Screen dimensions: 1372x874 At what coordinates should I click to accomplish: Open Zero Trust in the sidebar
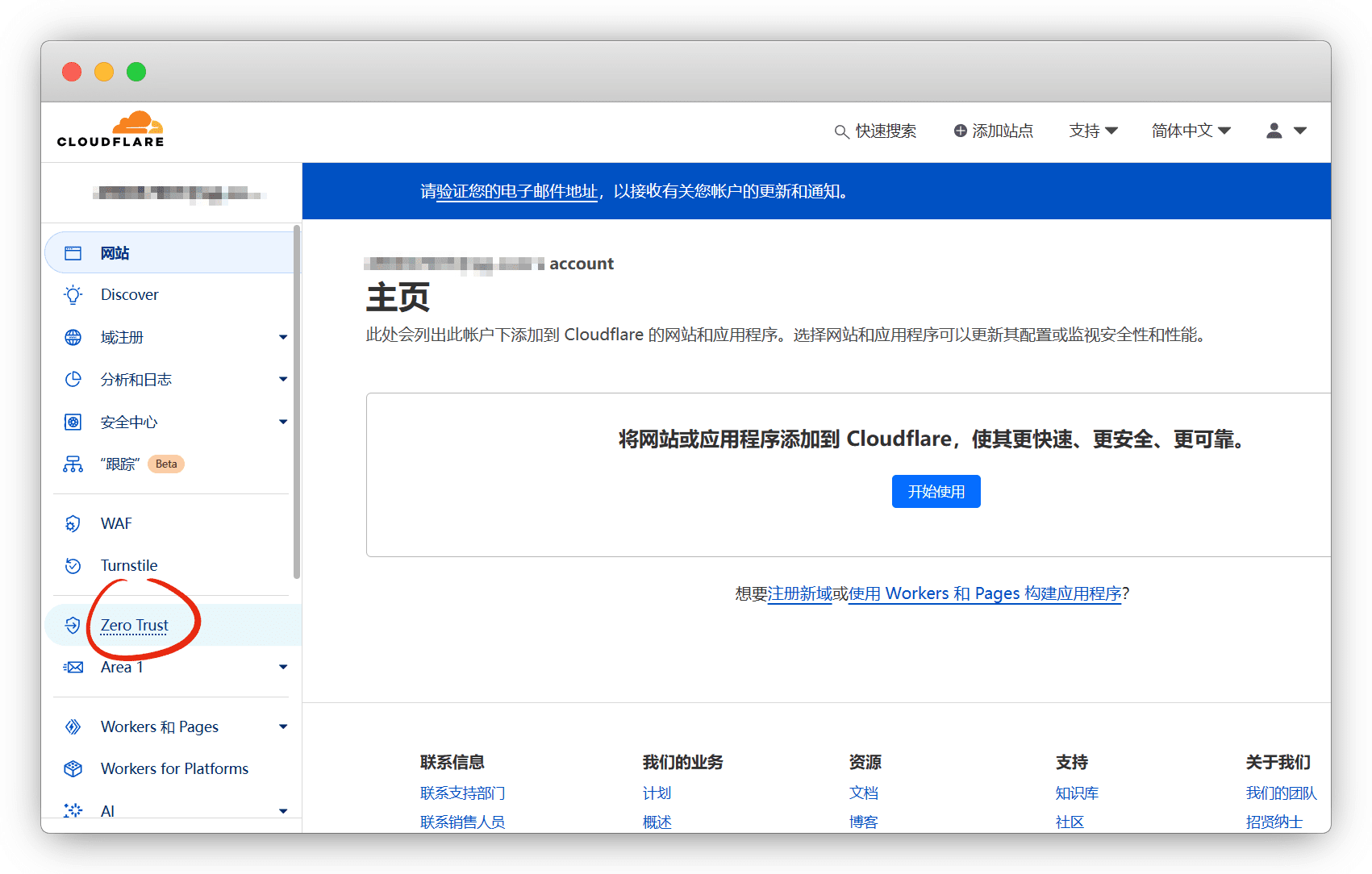coord(173,625)
